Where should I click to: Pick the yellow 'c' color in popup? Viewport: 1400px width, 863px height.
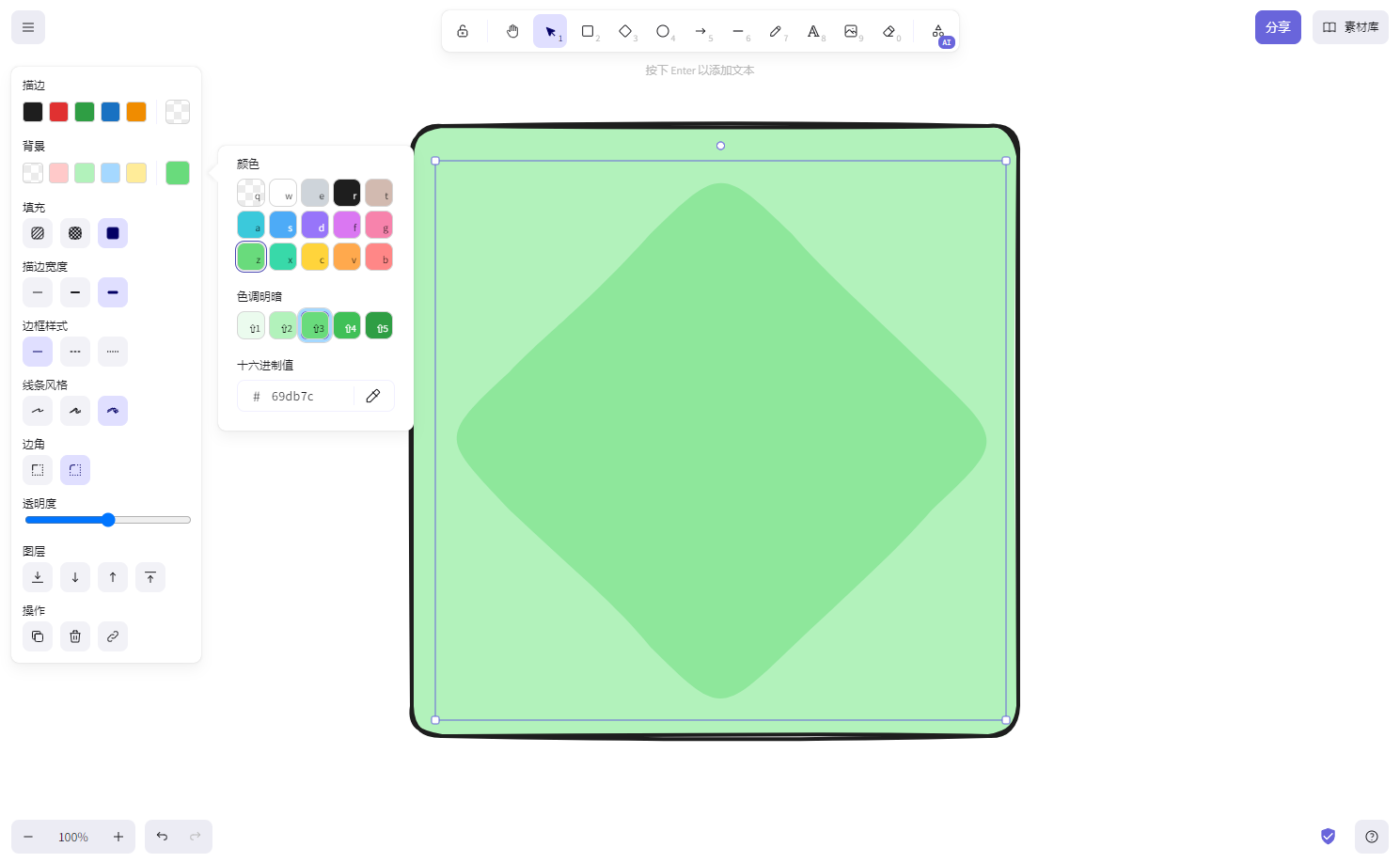pos(315,257)
